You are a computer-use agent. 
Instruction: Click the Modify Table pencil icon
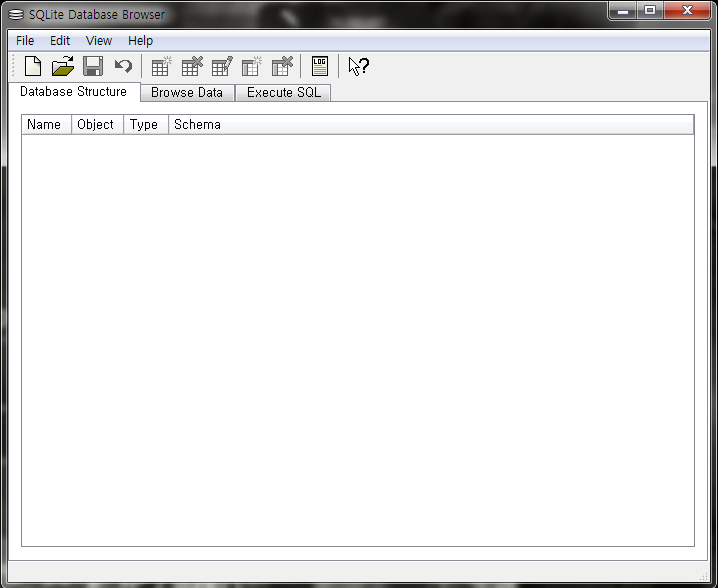point(222,66)
